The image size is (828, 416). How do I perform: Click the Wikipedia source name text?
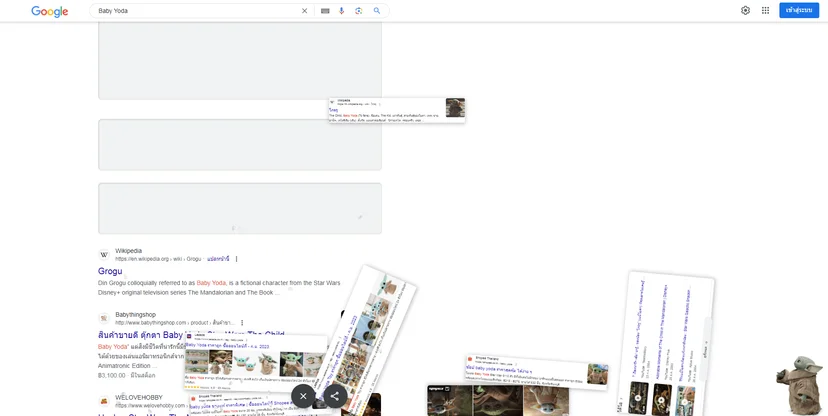click(x=128, y=251)
